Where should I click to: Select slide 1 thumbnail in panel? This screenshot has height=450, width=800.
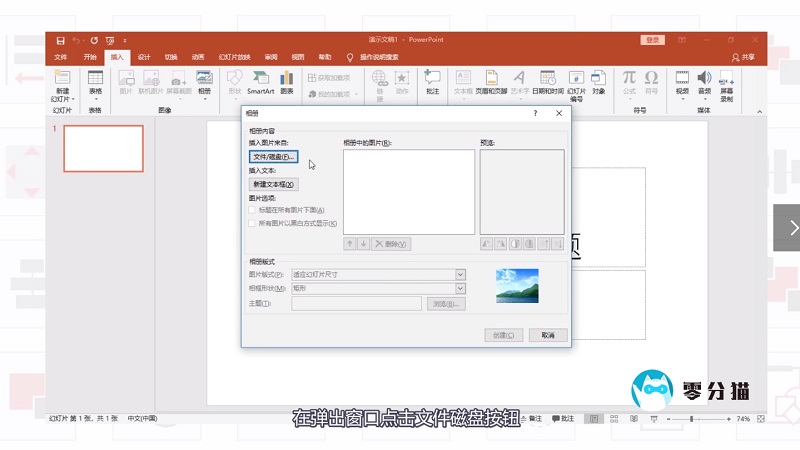(103, 148)
